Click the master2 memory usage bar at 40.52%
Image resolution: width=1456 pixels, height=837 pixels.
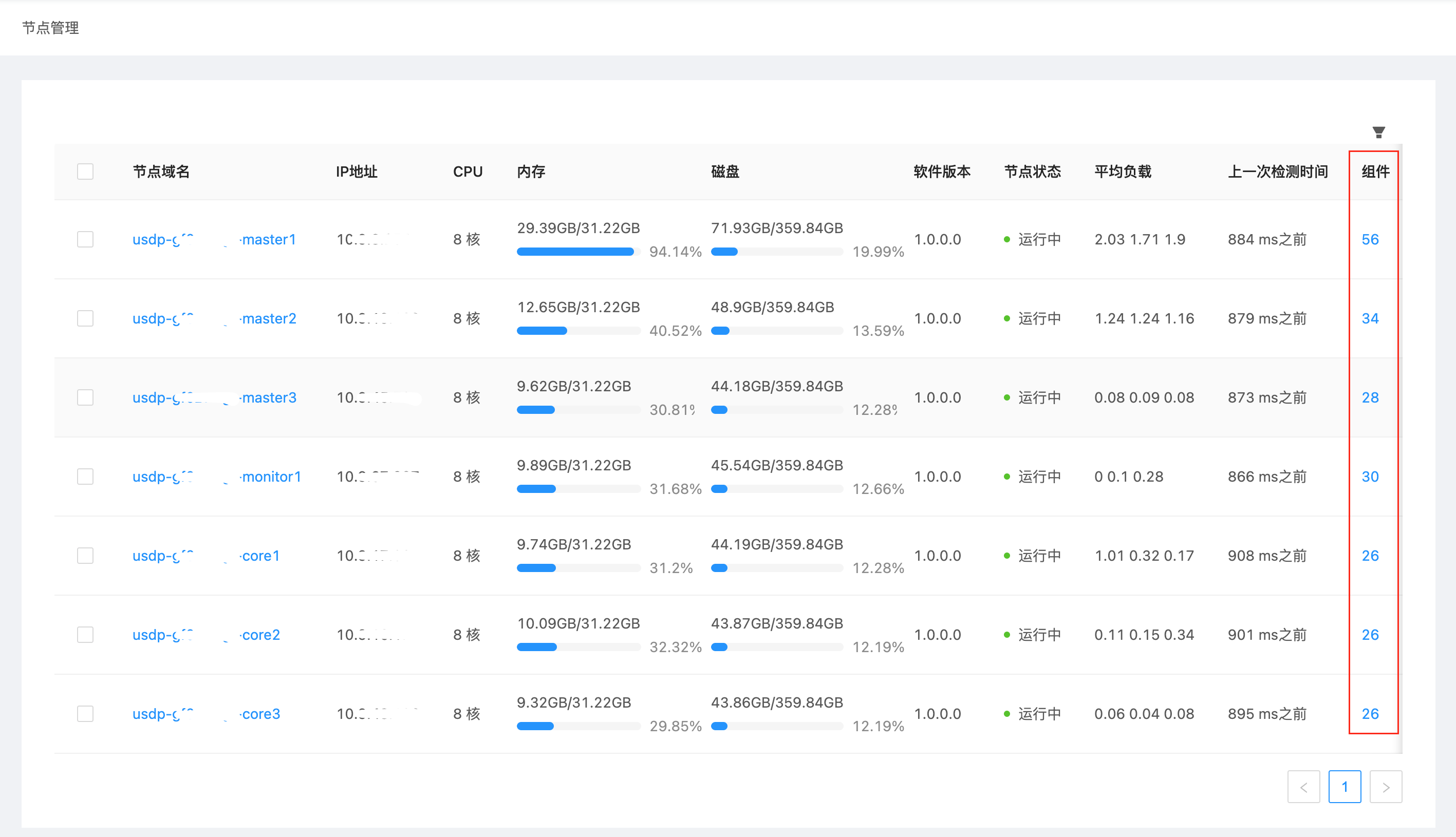578,331
